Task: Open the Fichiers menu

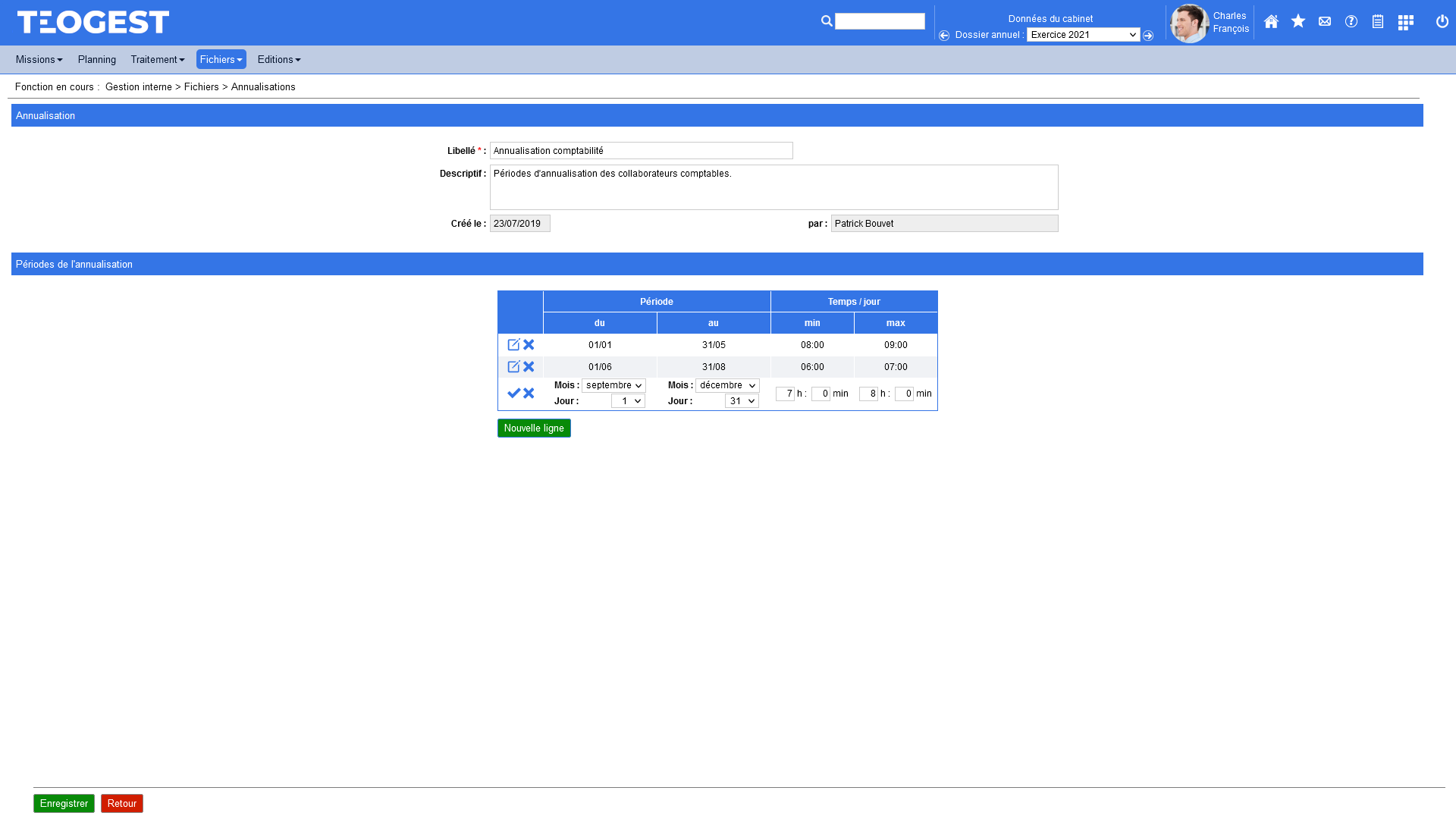Action: 221,59
